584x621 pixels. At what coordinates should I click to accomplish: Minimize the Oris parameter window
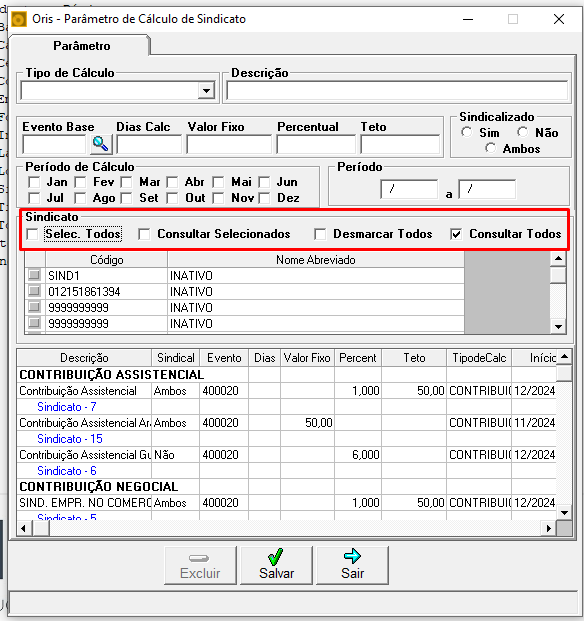(x=468, y=19)
